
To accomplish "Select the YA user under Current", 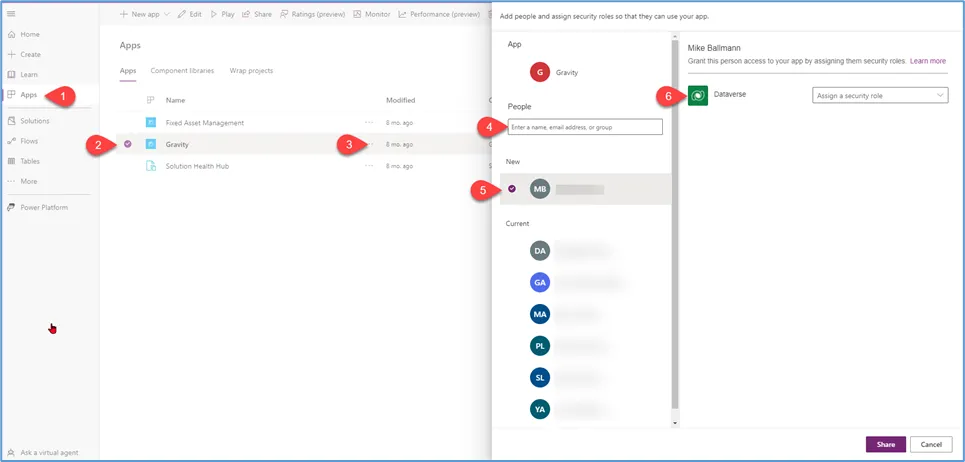I will tap(540, 409).
